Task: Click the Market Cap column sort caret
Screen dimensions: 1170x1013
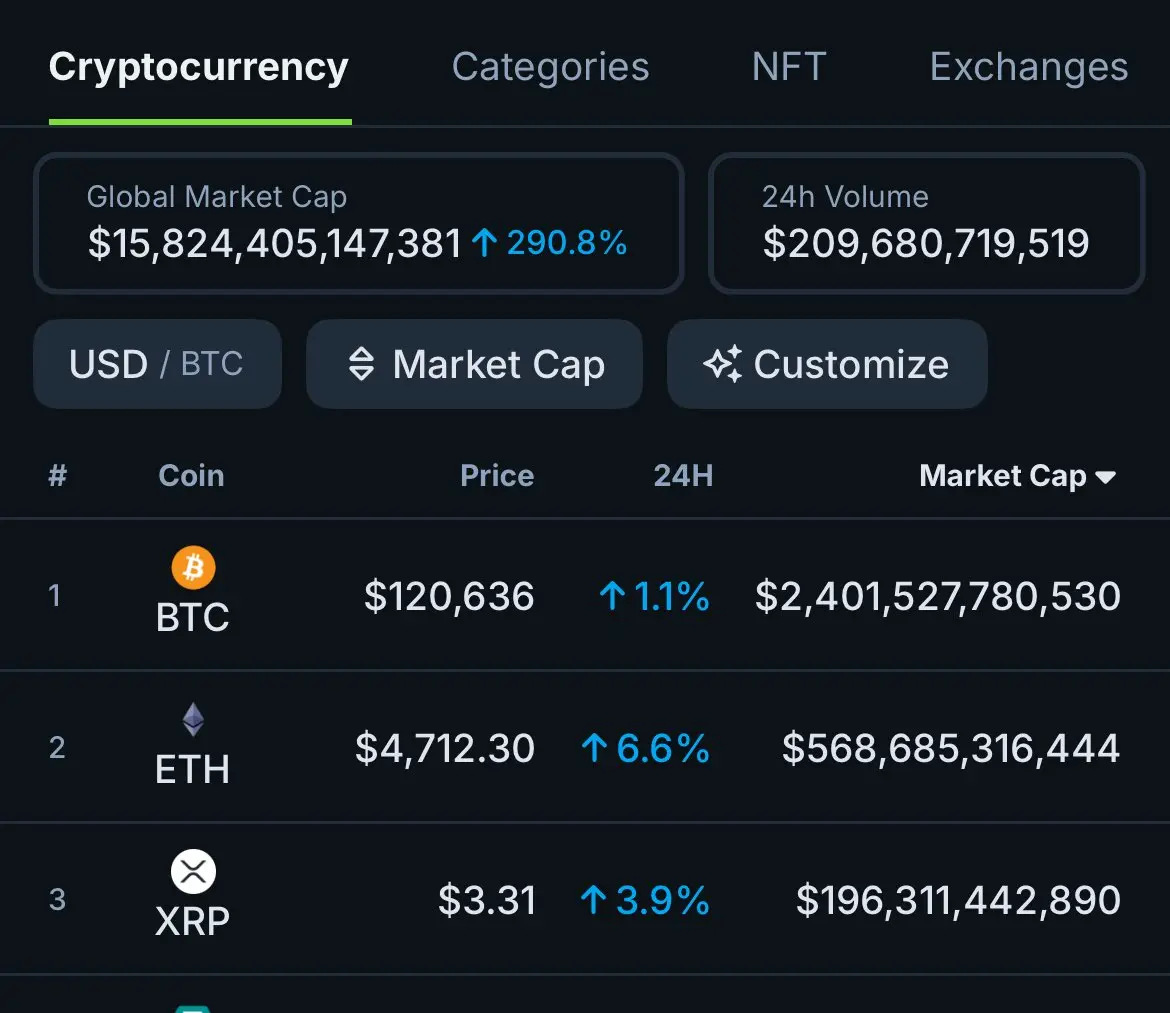Action: coord(1105,477)
